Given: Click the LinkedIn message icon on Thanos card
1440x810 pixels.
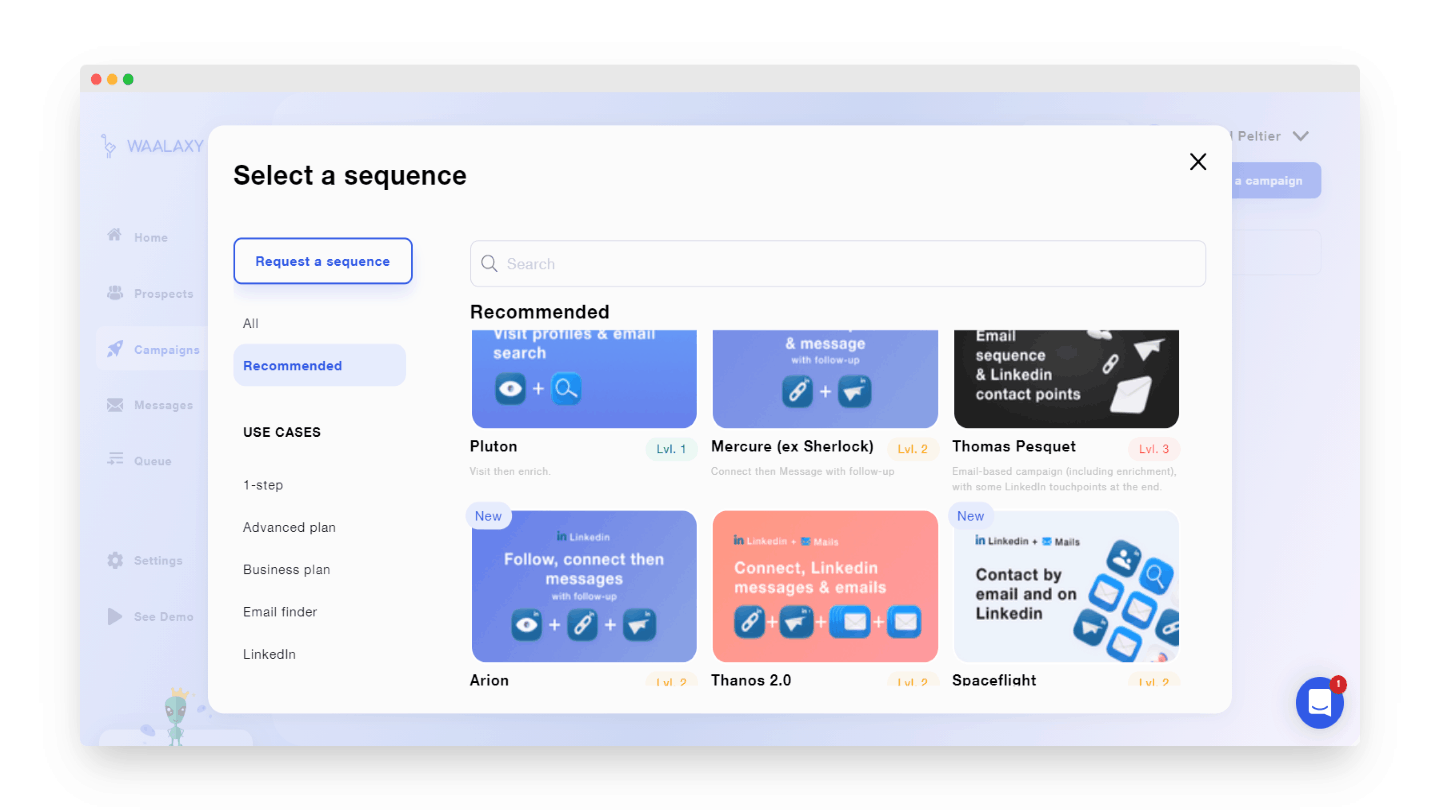Looking at the screenshot, I should click(x=797, y=621).
